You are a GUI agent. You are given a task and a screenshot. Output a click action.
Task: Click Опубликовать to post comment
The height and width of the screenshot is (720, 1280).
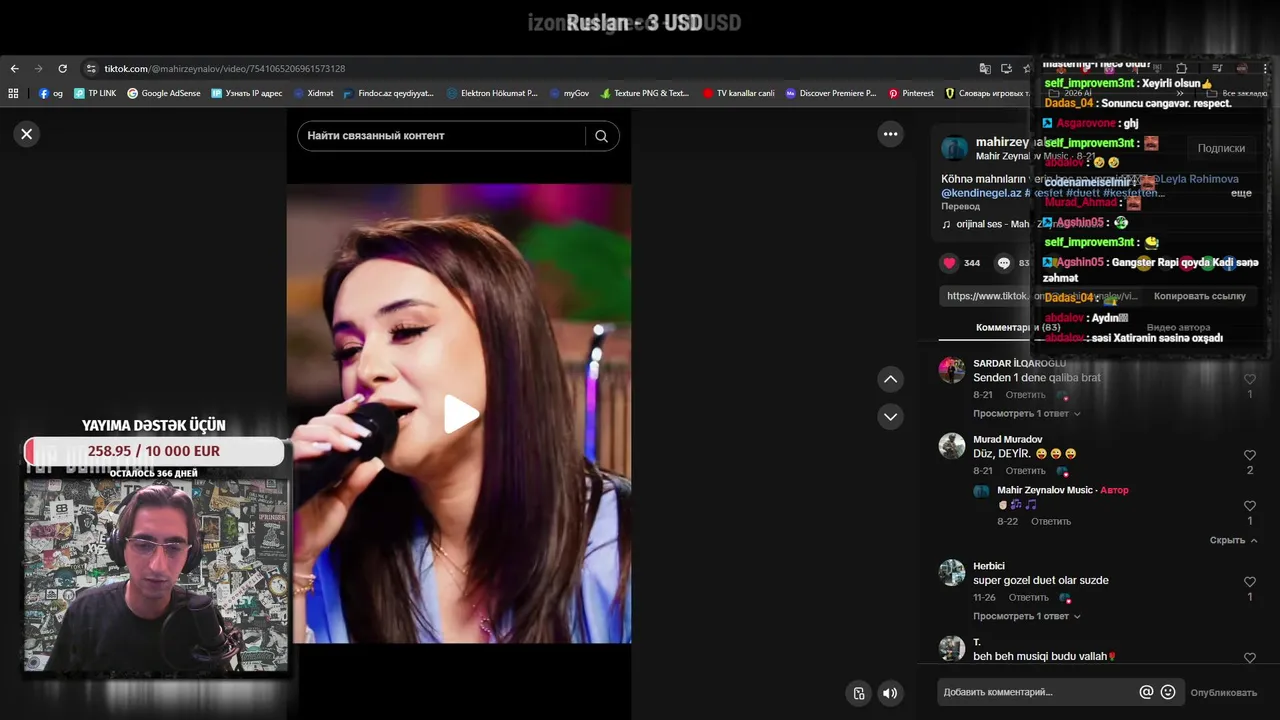coord(1223,692)
